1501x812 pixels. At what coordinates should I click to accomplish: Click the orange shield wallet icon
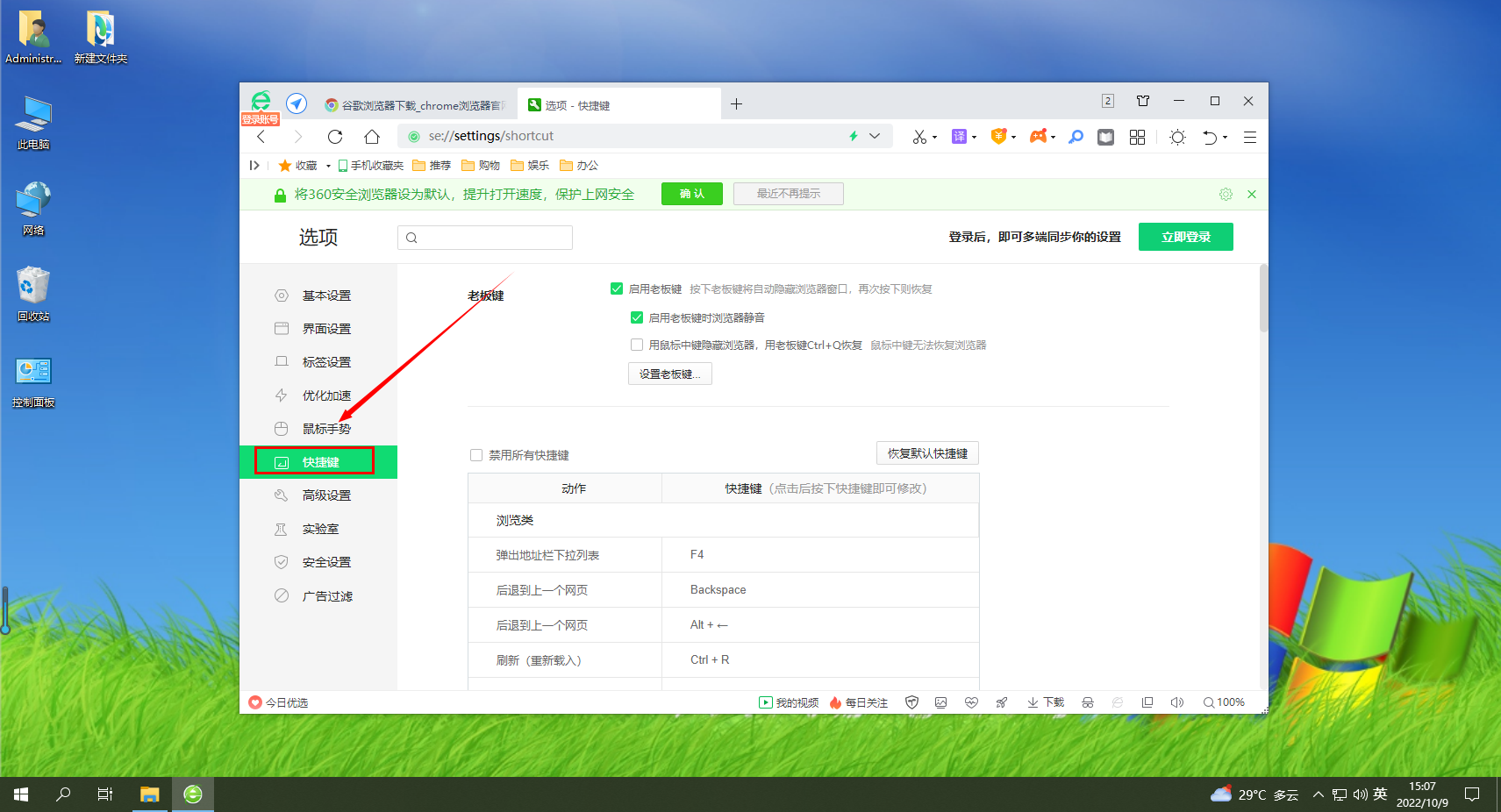click(998, 136)
